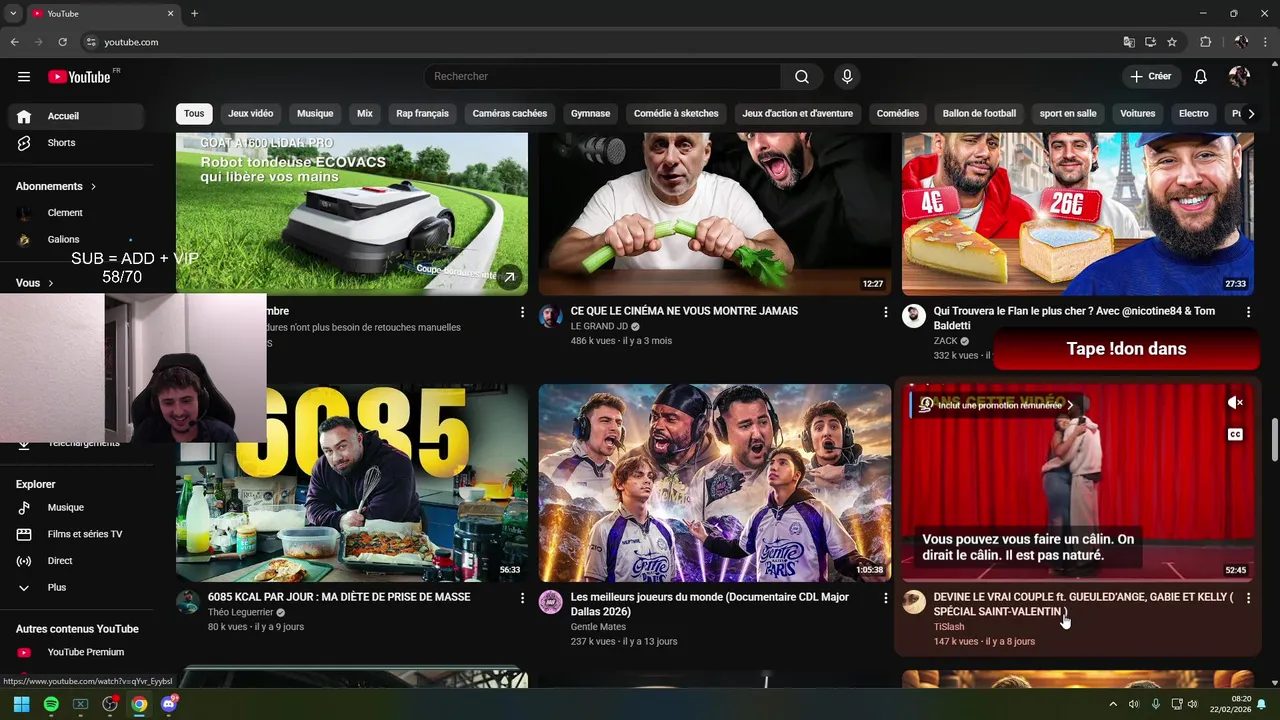Open Shorts in the sidebar
Screen dimensions: 1280x720
[x=76, y=143]
